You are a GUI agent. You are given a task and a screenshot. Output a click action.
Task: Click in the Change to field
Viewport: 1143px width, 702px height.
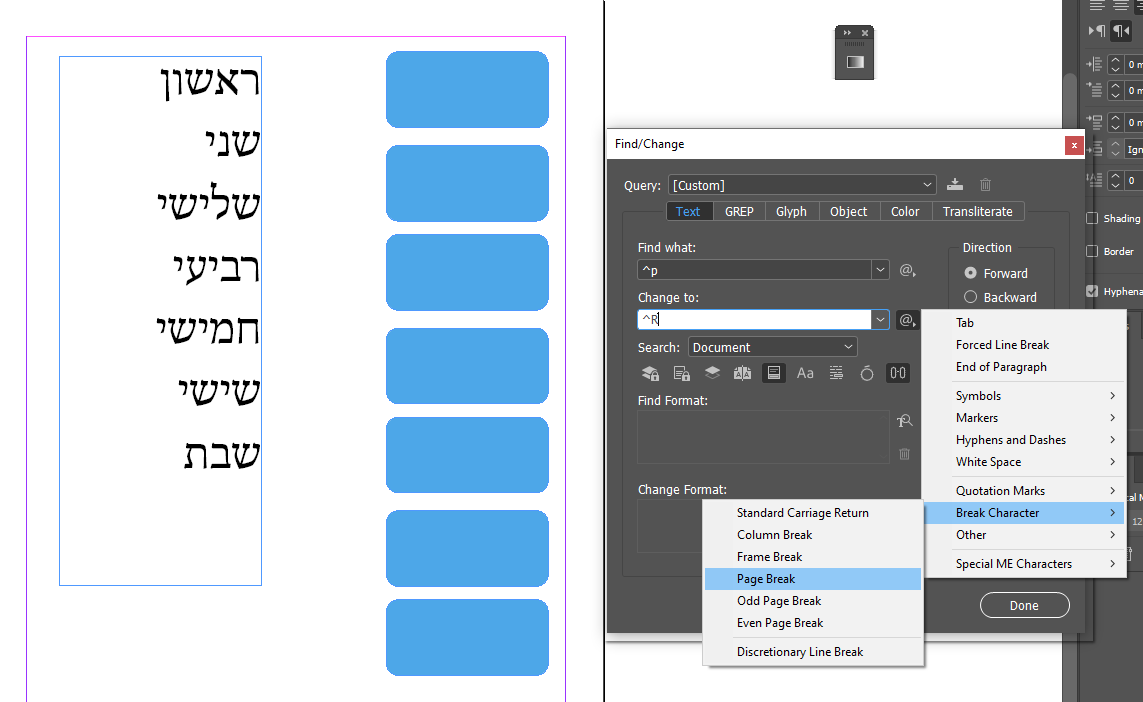point(754,319)
